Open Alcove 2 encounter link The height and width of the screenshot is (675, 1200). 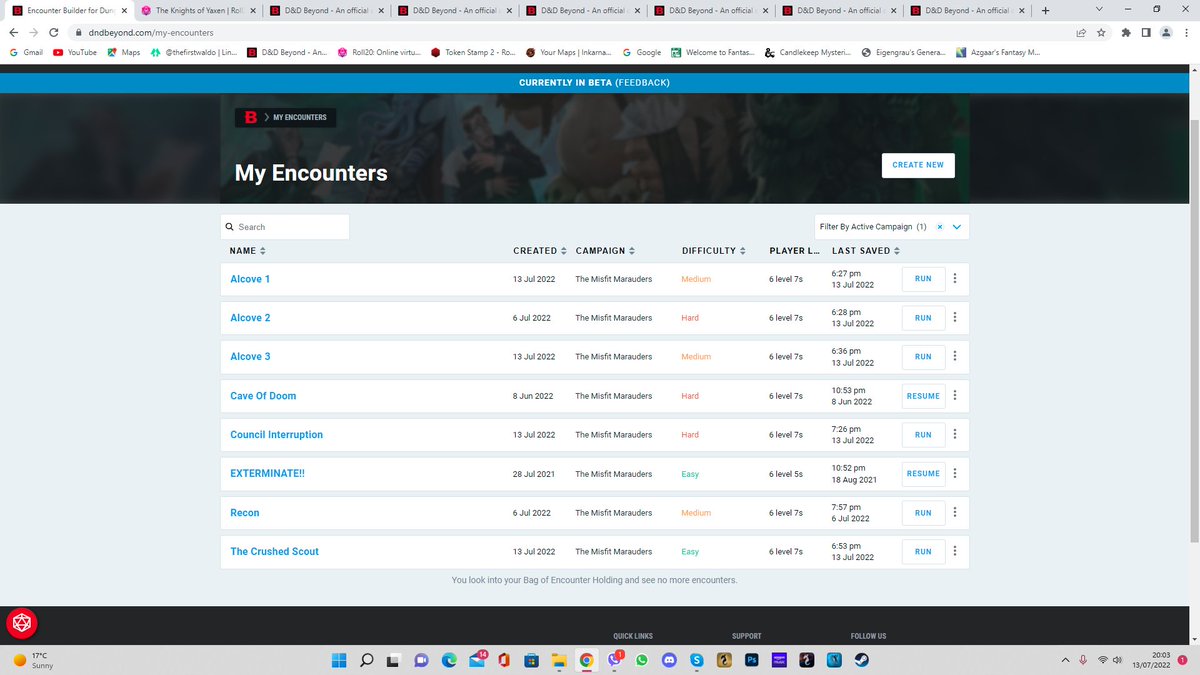click(x=250, y=318)
